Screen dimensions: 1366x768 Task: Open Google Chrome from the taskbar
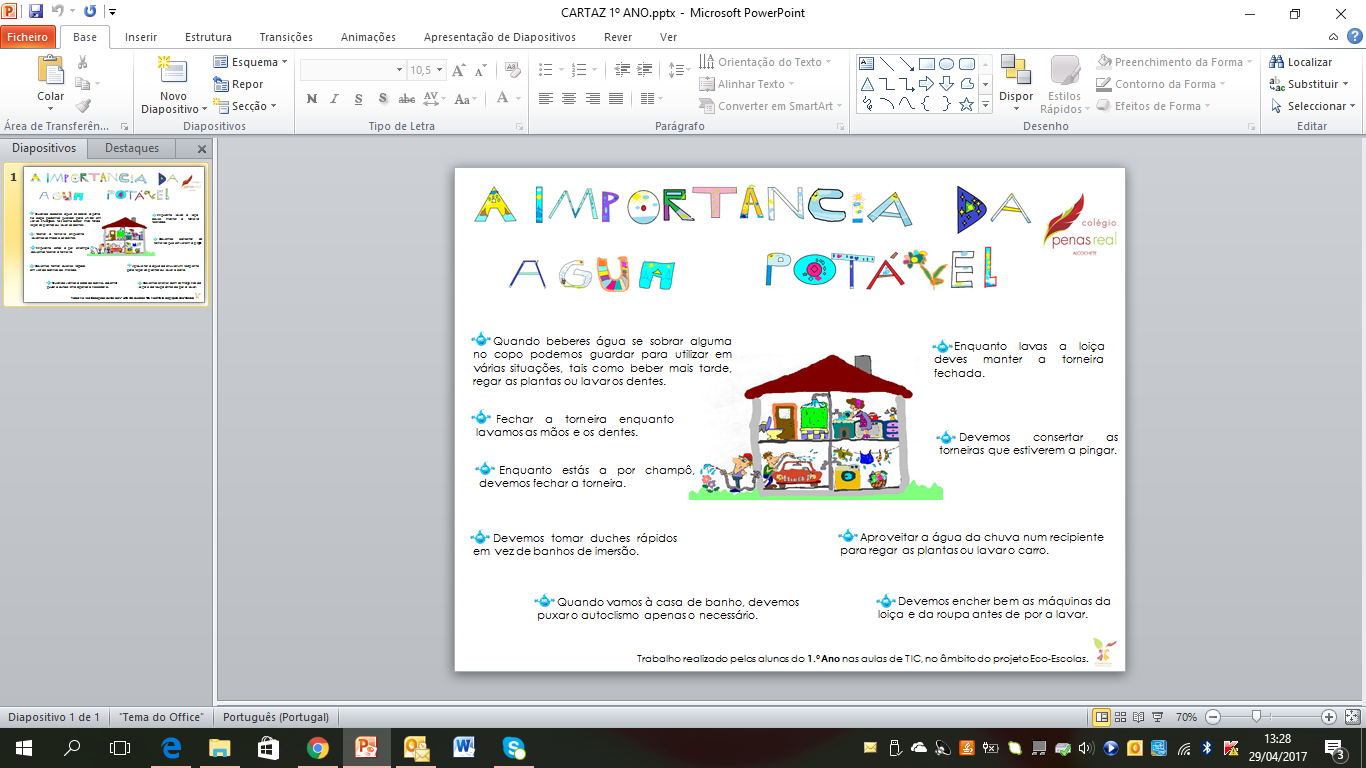click(x=317, y=747)
